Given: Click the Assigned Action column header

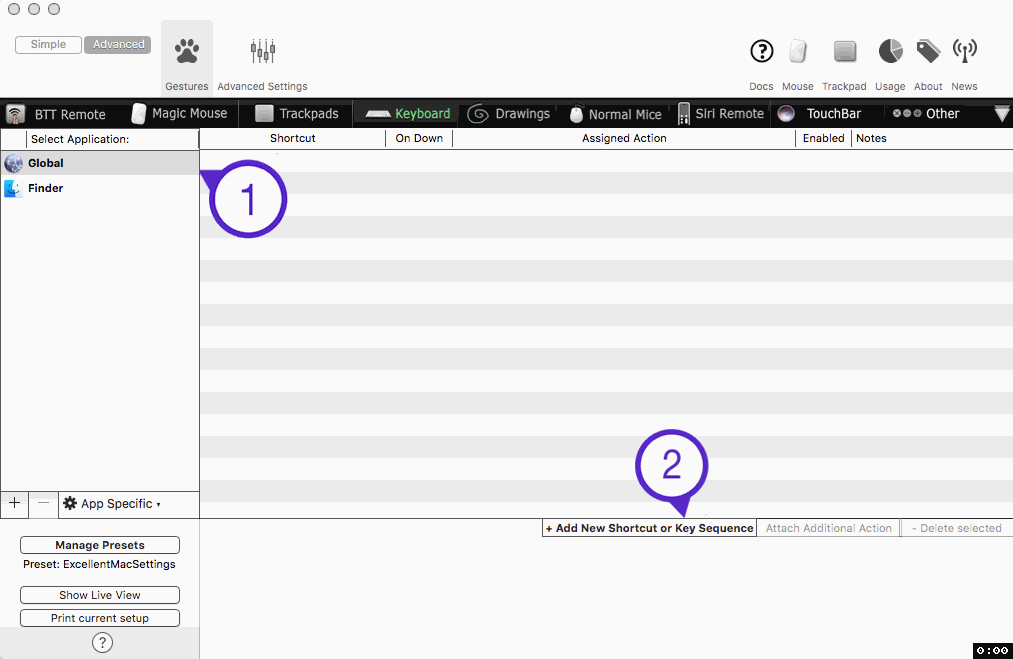Looking at the screenshot, I should (623, 138).
